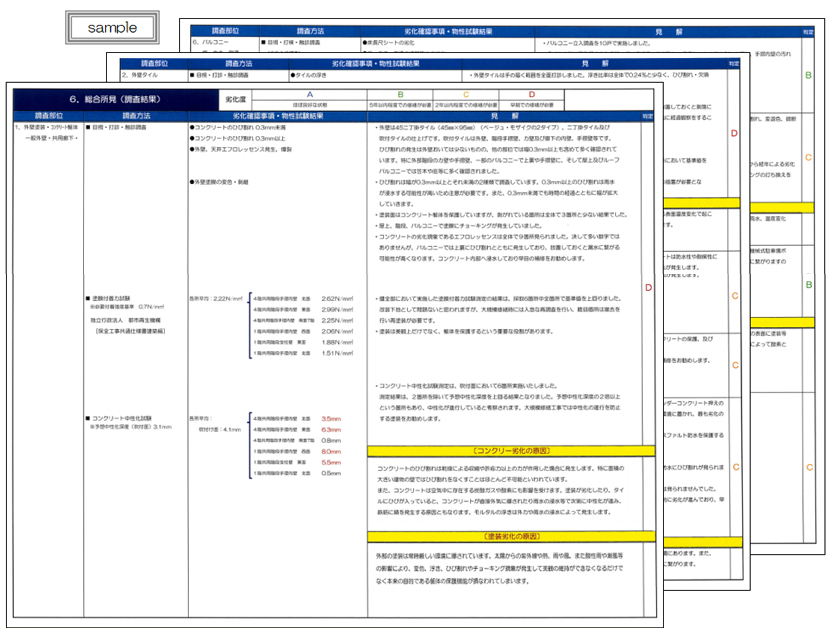
Task: Click the "調査部位" header on the middle page
Action: 154,64
